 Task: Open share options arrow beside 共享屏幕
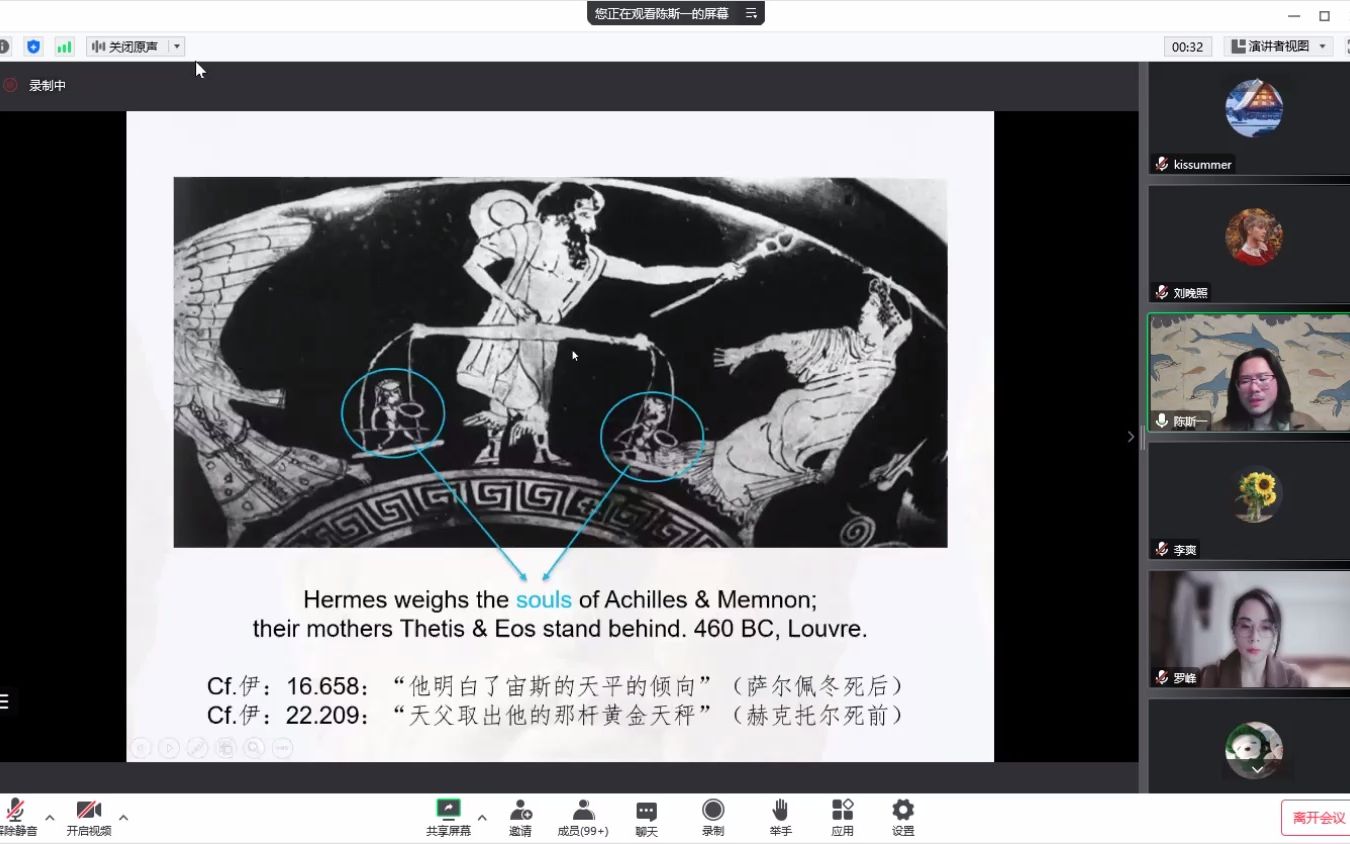coord(482,817)
